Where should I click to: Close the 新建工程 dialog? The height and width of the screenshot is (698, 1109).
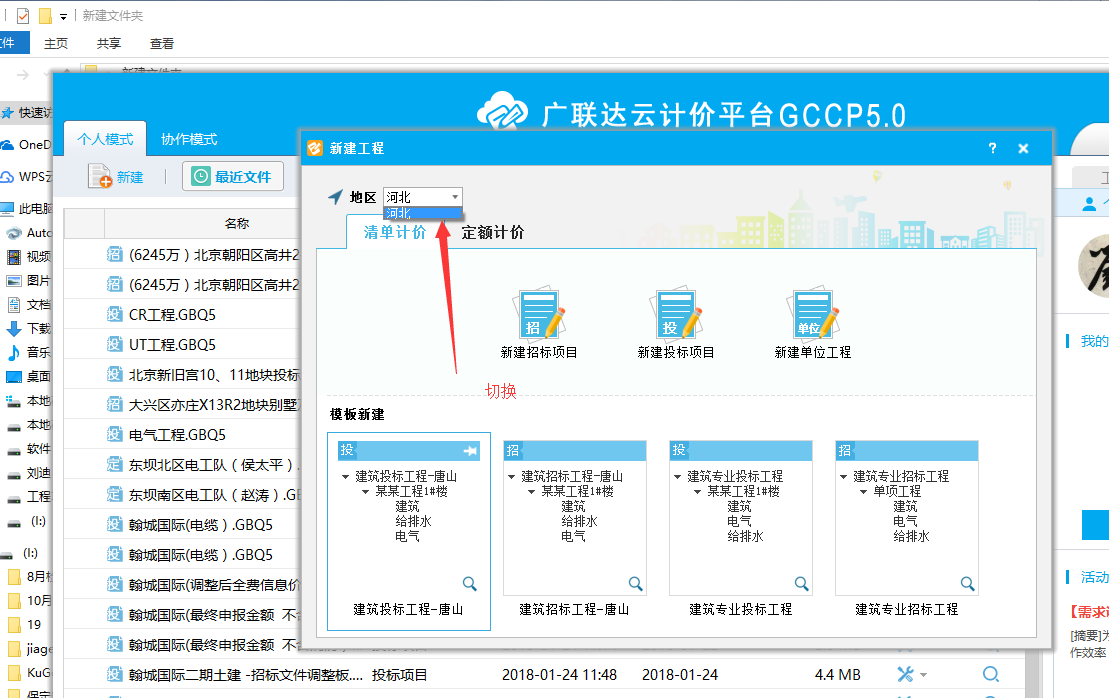pos(1023,149)
